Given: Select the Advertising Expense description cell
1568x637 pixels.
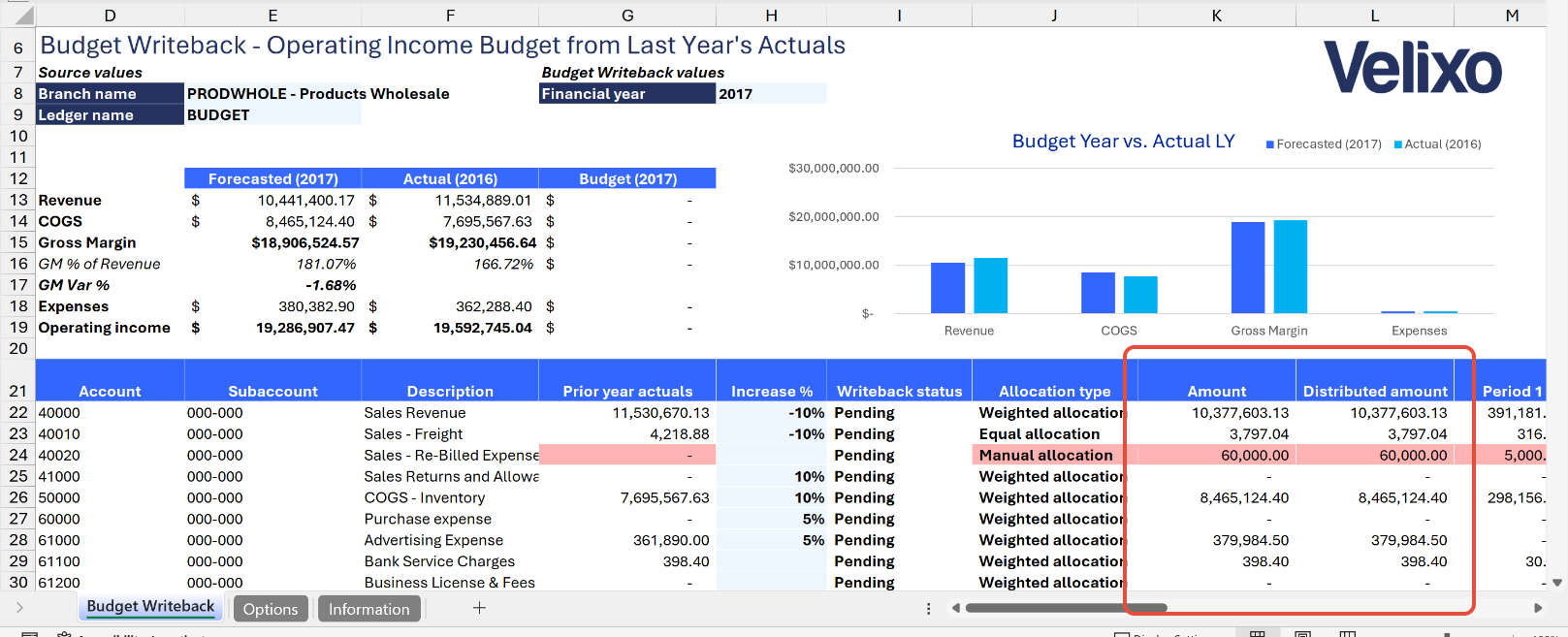Looking at the screenshot, I should 450,540.
